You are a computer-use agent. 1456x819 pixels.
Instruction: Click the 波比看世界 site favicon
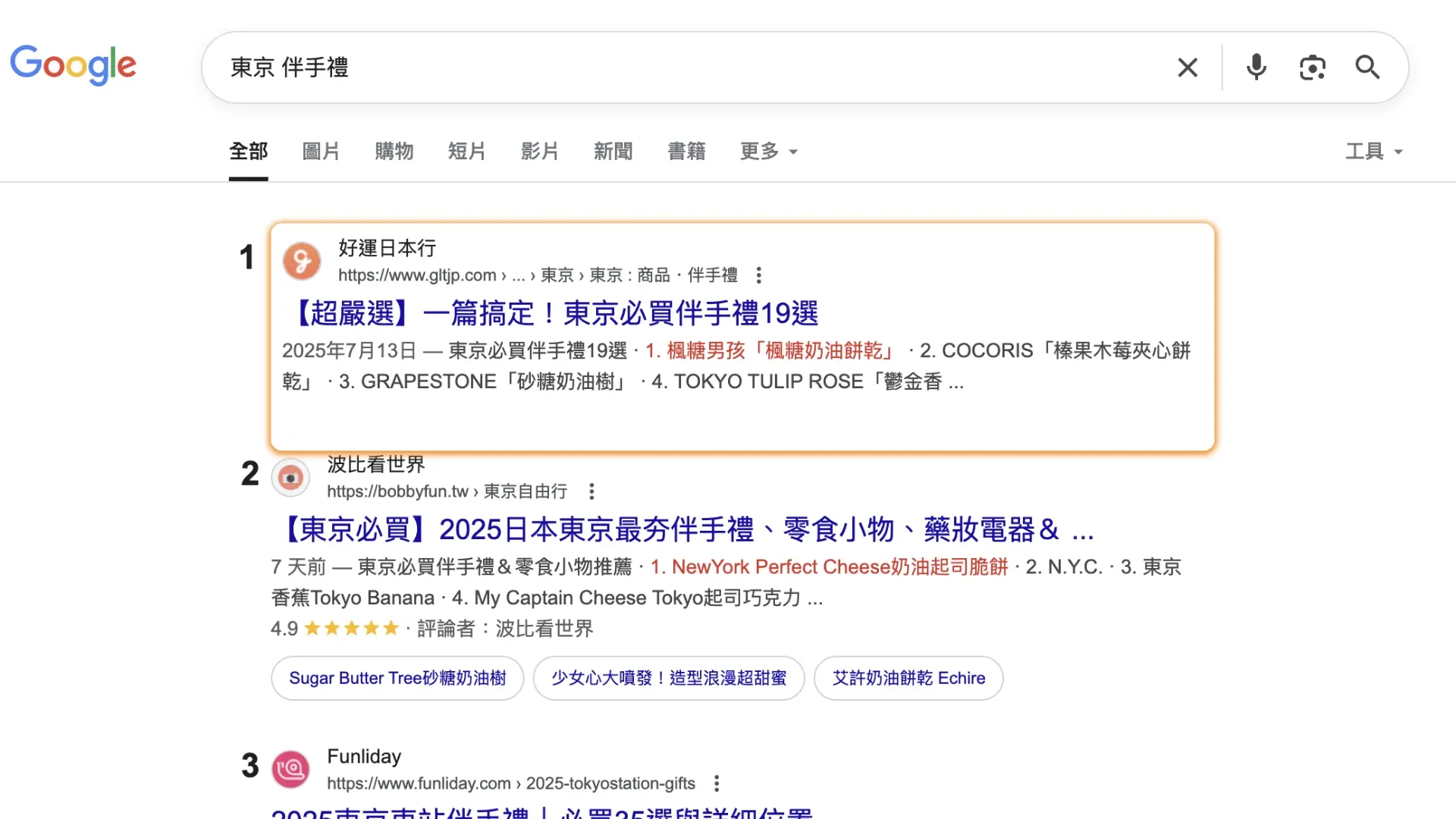290,478
